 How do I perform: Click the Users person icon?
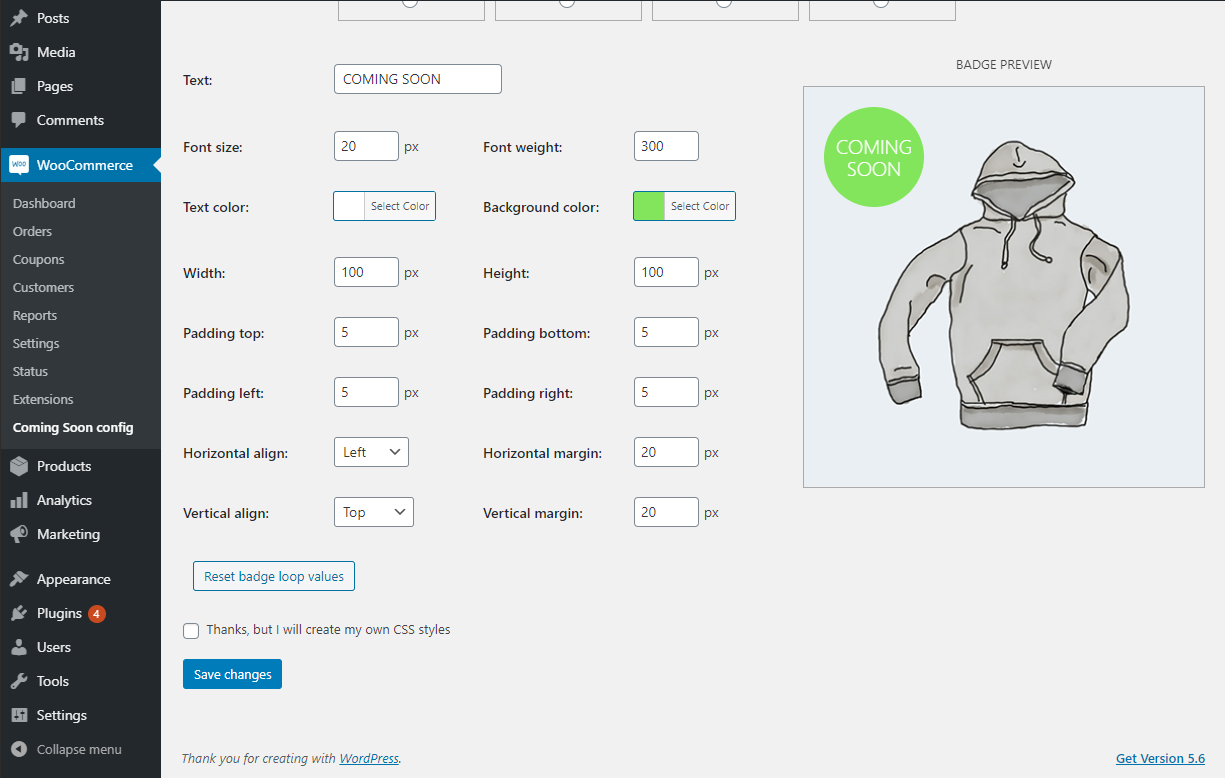tap(19, 647)
